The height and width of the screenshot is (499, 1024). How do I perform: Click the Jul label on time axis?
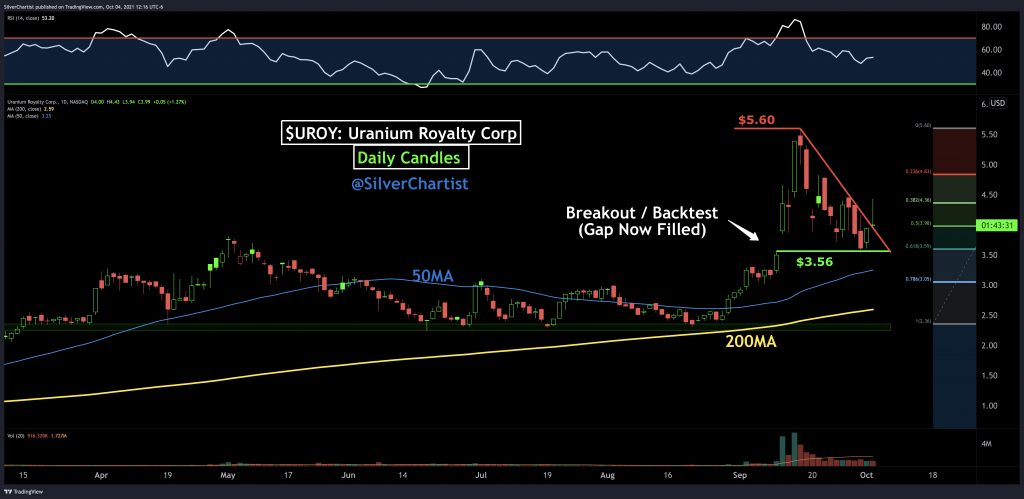(483, 476)
